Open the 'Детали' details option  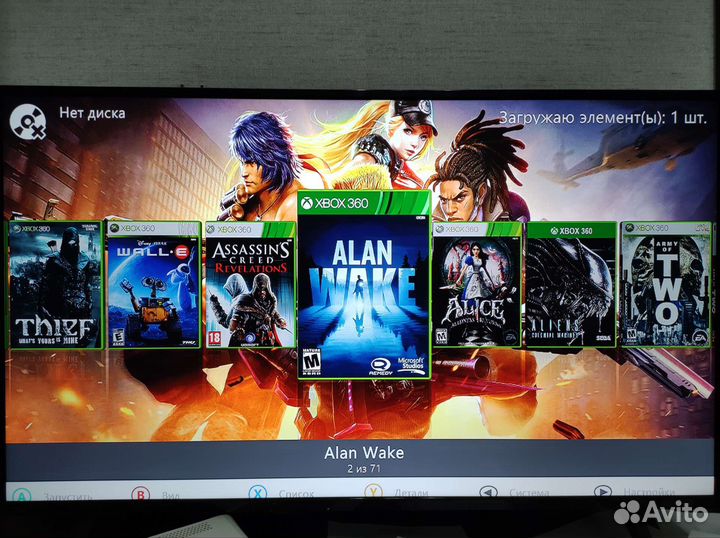point(411,493)
